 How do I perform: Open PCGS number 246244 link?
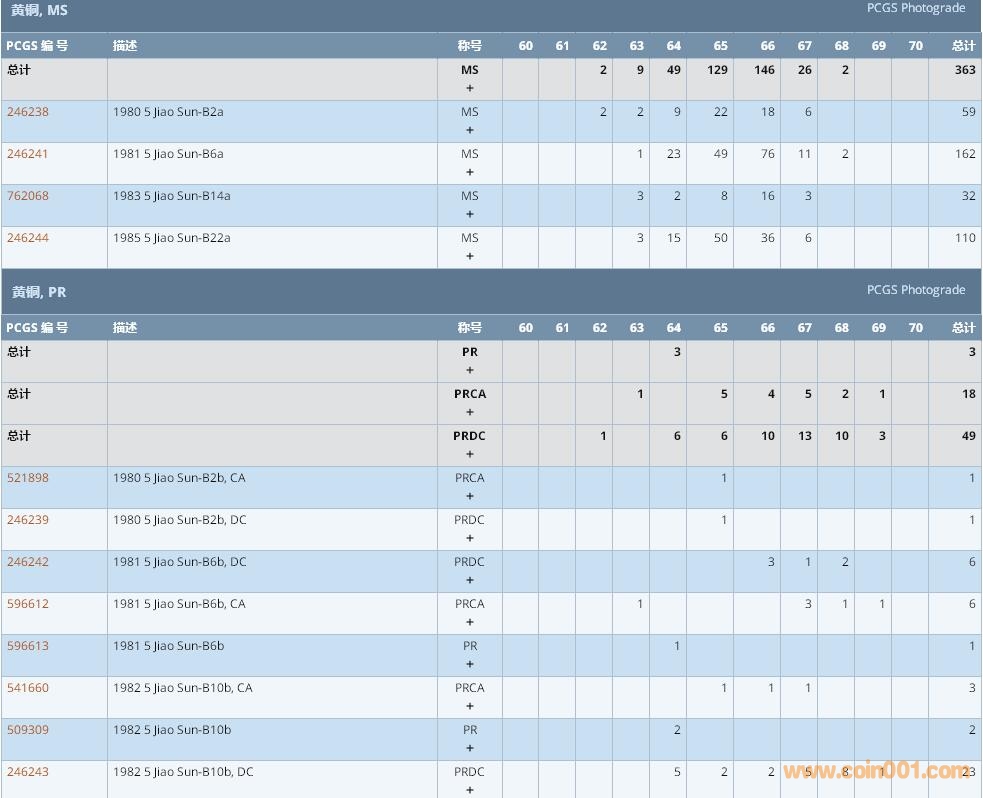[x=27, y=238]
